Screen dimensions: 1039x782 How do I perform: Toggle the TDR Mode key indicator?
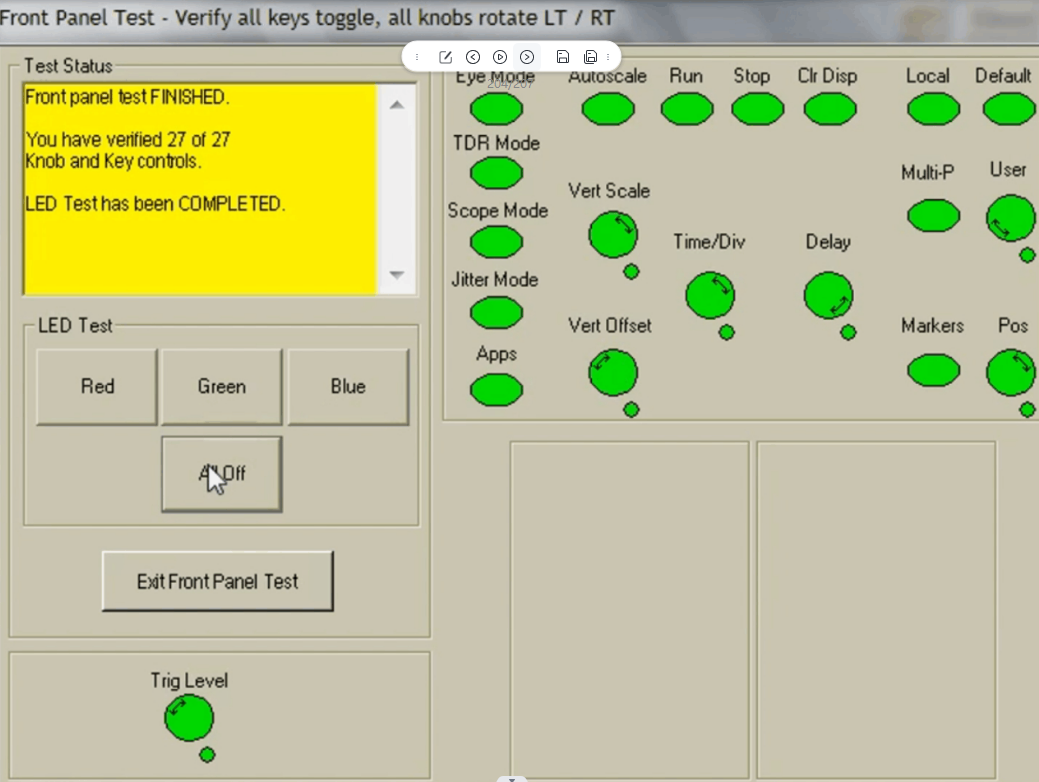point(496,173)
